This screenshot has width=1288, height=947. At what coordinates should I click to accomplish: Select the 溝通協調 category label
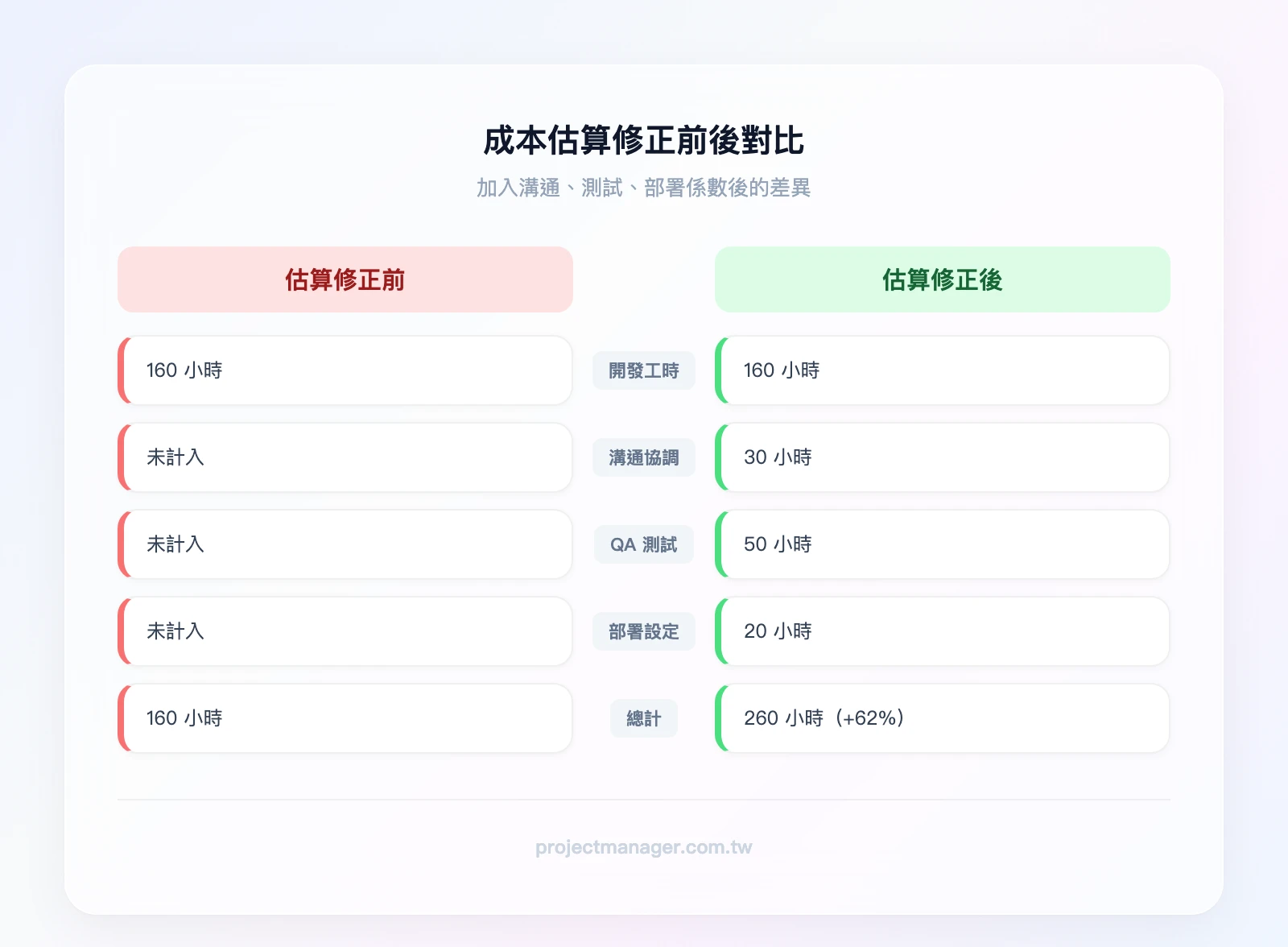643,457
